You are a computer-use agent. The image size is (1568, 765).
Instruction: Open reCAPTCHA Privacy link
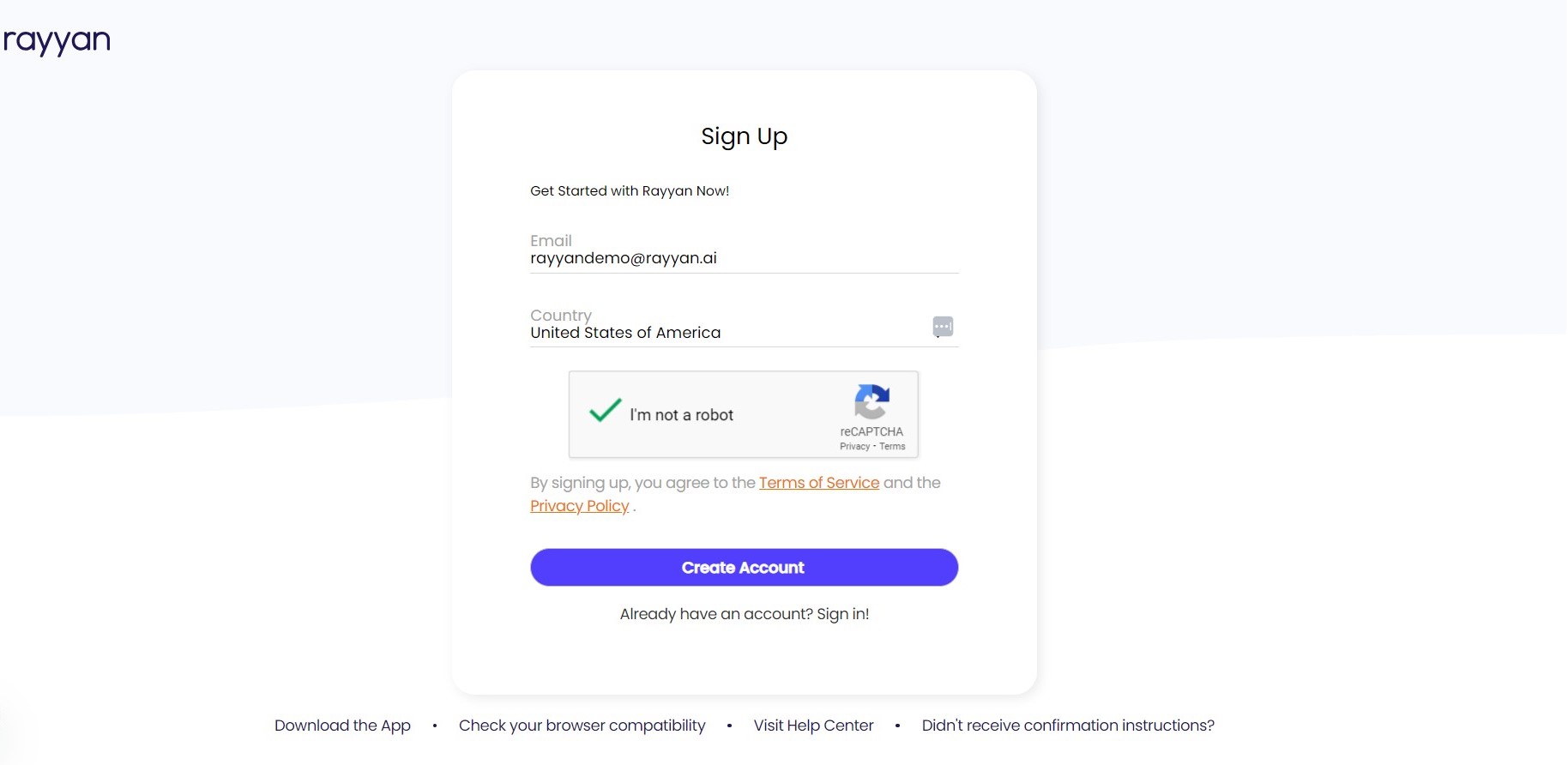click(x=854, y=446)
